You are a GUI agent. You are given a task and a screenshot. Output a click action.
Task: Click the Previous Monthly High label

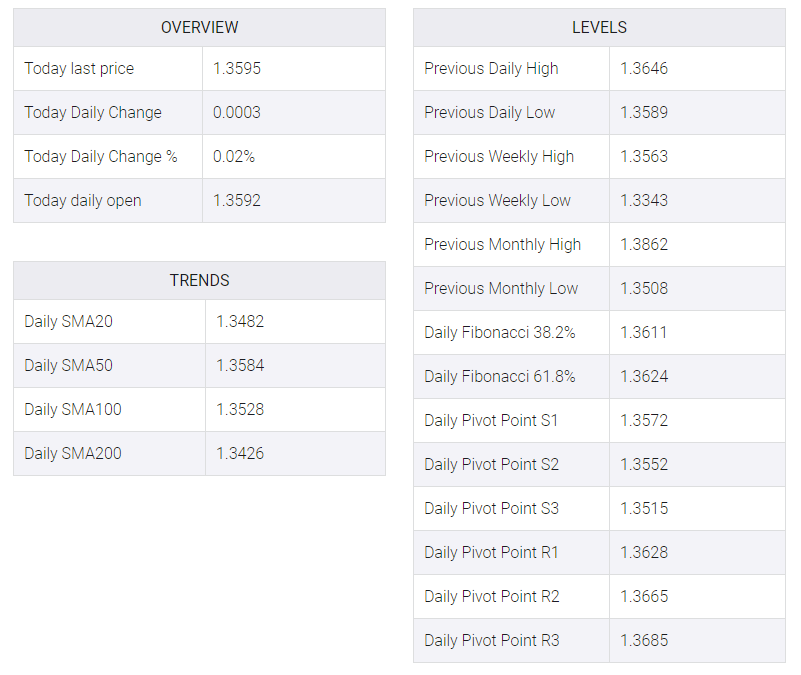pos(503,244)
